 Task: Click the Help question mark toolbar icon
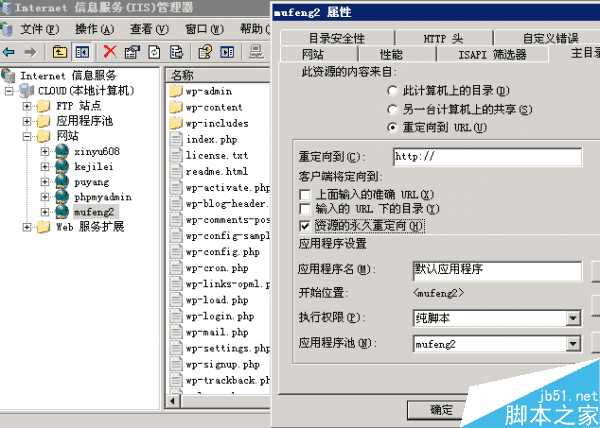point(205,51)
